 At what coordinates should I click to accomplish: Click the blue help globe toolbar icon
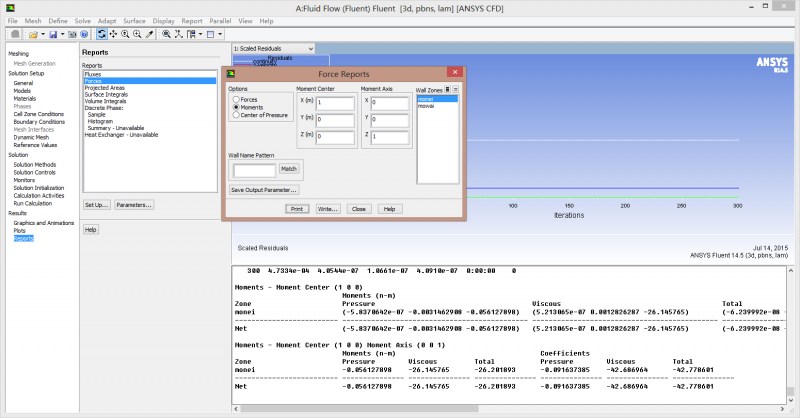[x=84, y=34]
